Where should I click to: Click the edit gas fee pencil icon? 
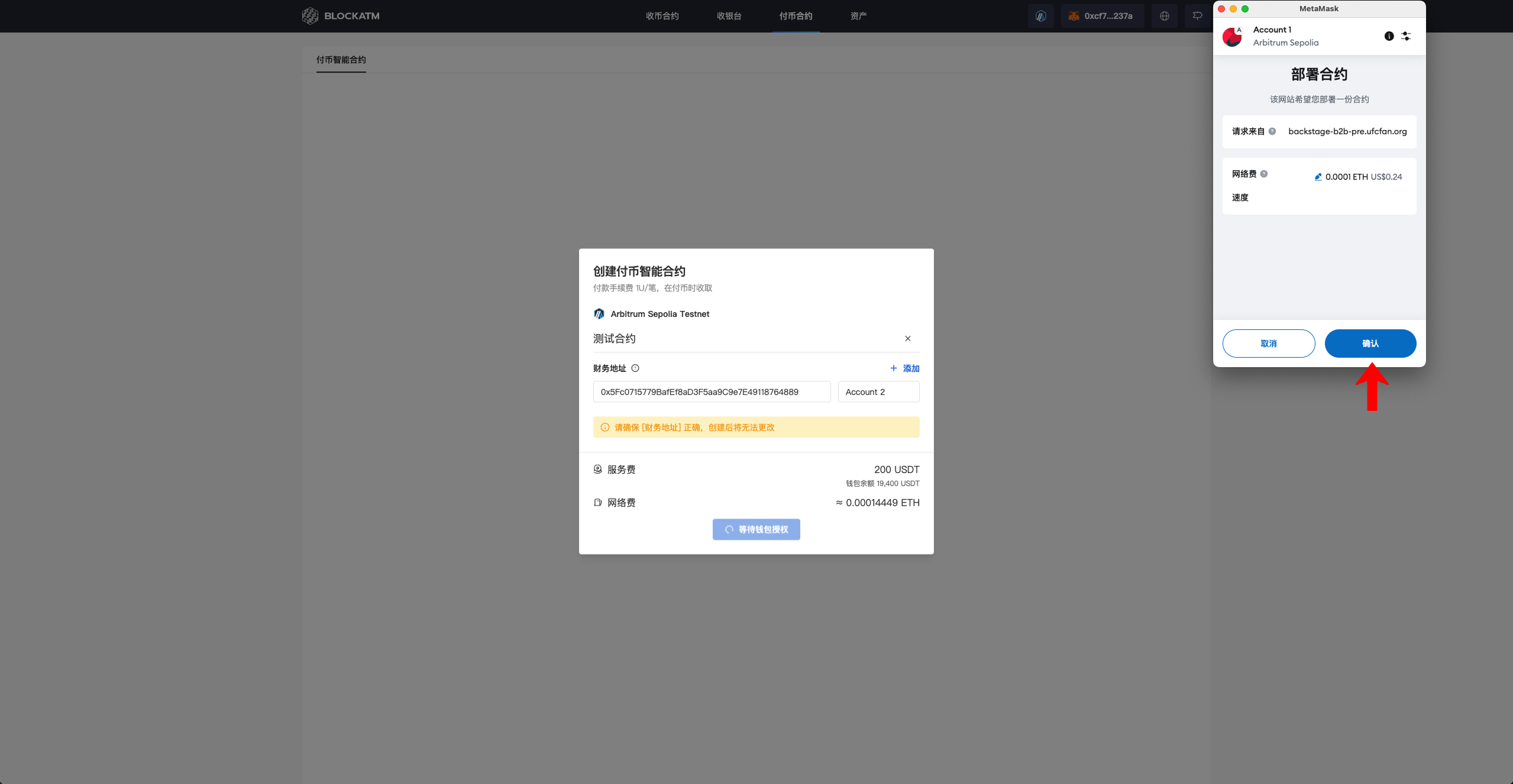click(x=1318, y=177)
